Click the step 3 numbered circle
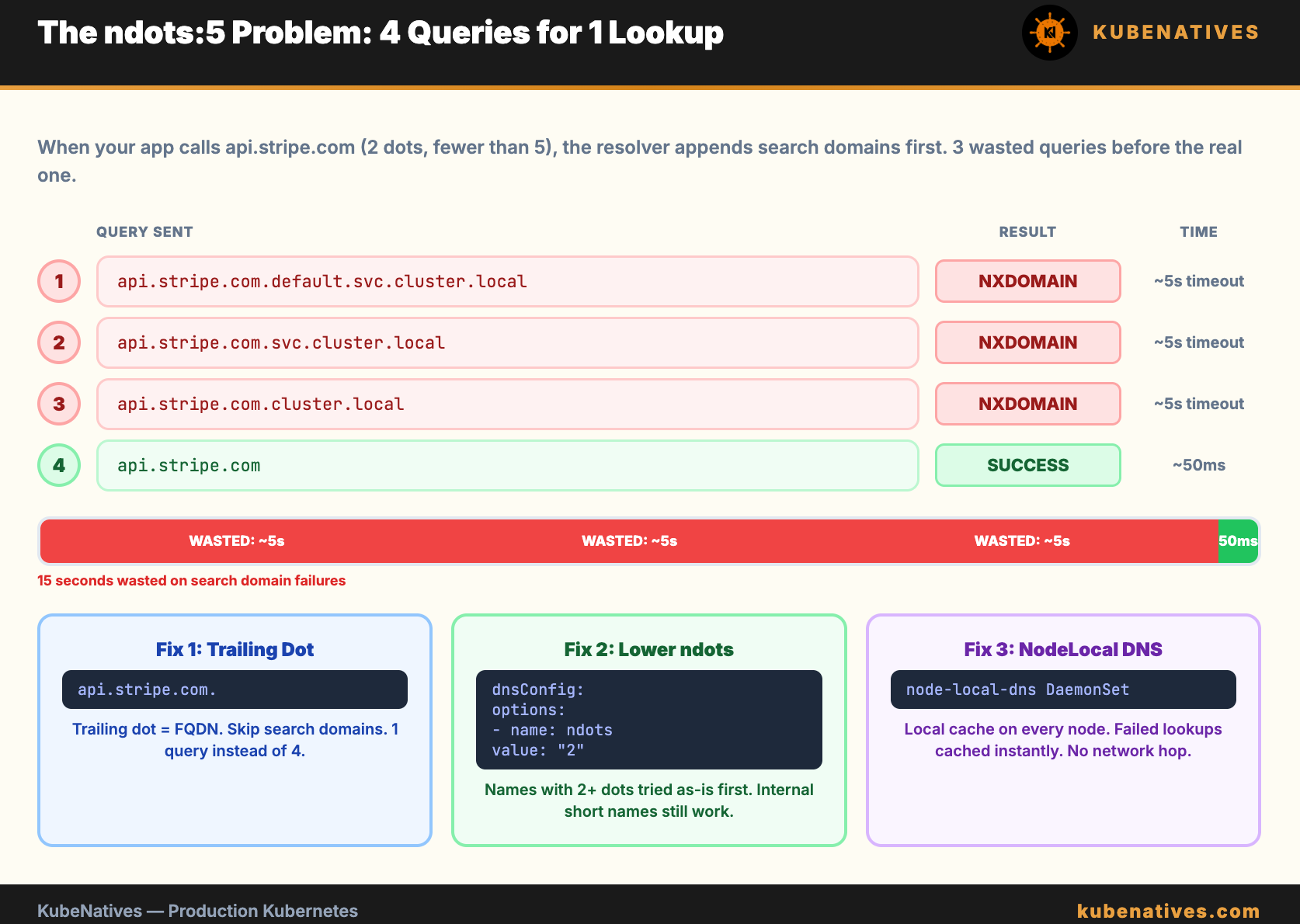 pyautogui.click(x=59, y=404)
